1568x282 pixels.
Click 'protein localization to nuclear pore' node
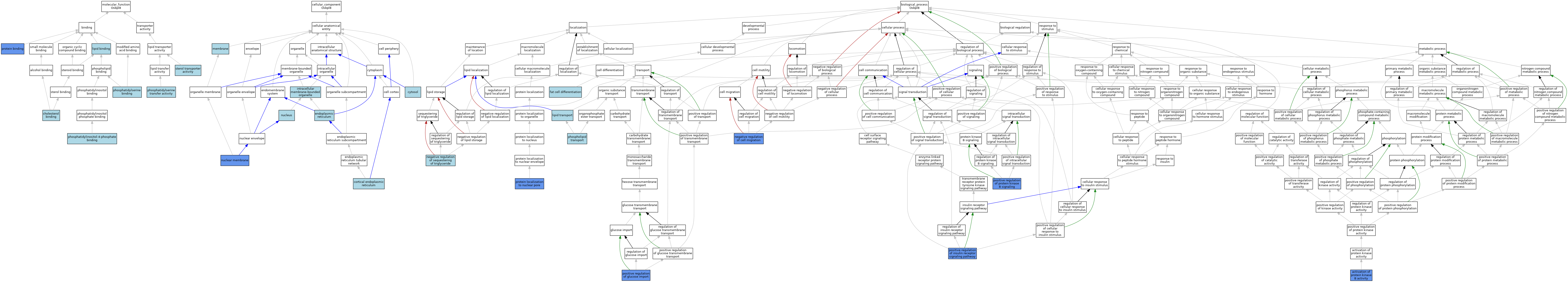pyautogui.click(x=530, y=183)
